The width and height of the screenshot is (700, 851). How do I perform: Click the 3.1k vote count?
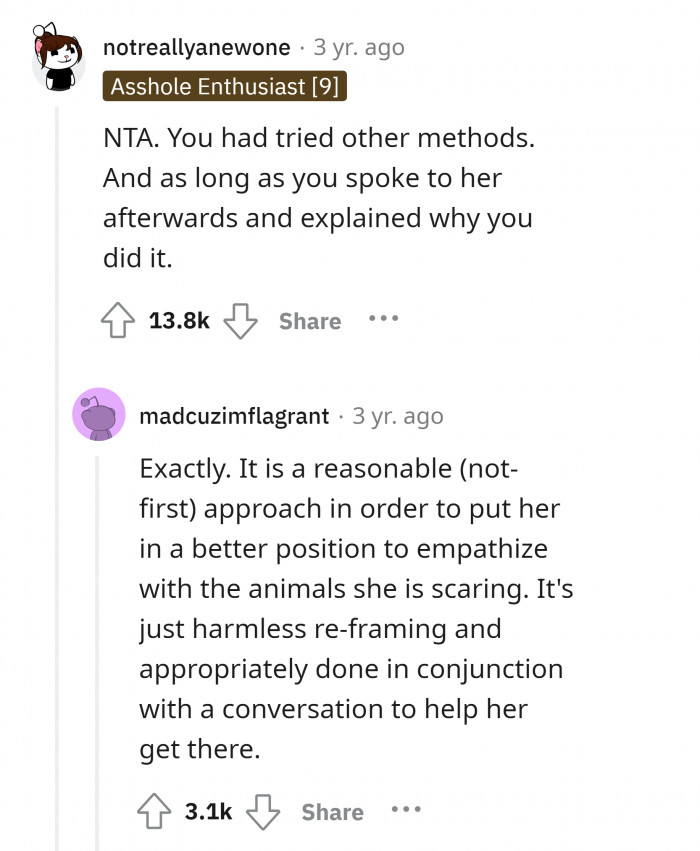pos(208,812)
